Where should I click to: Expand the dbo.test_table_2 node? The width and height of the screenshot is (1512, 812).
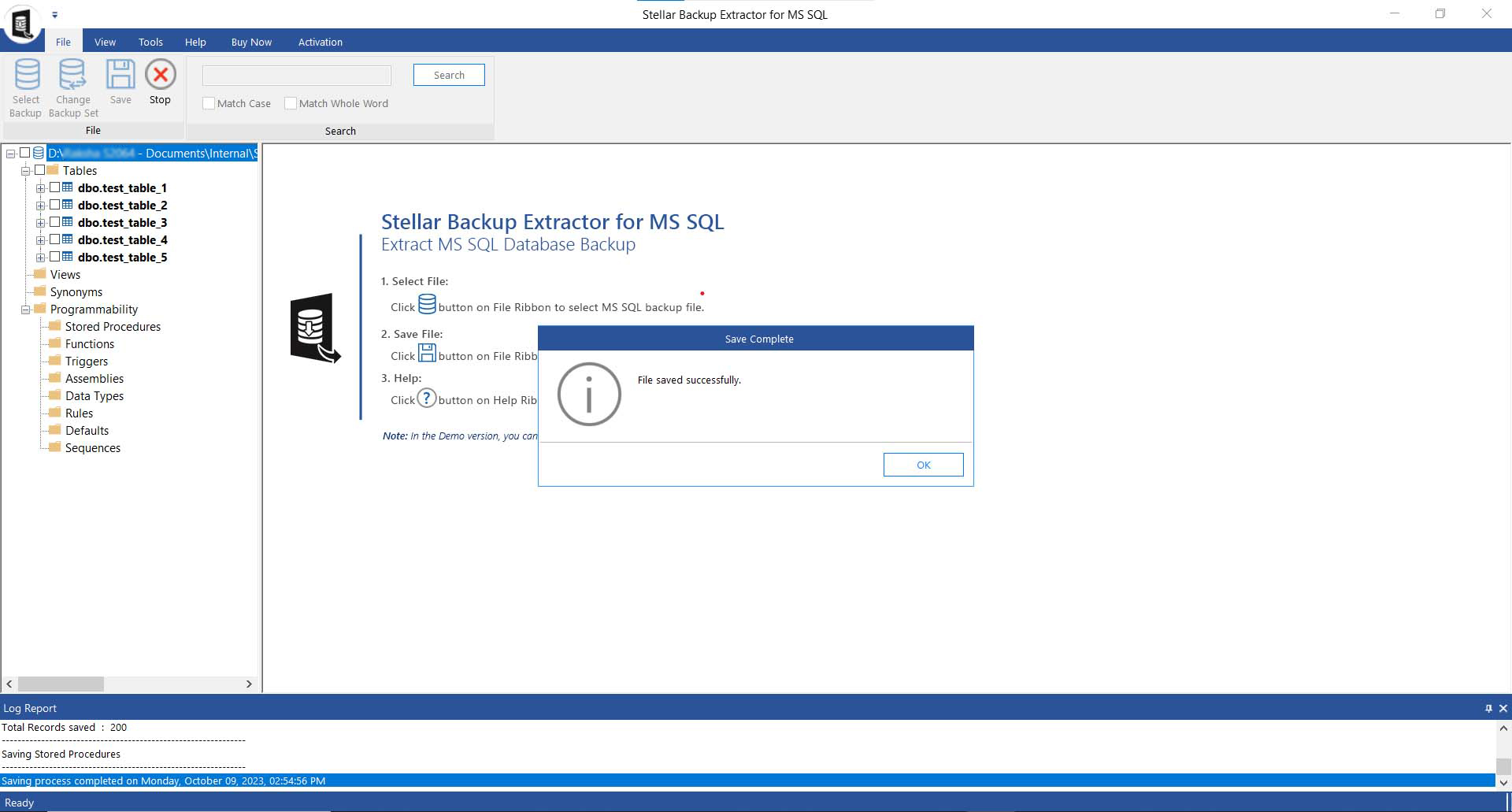(x=40, y=206)
